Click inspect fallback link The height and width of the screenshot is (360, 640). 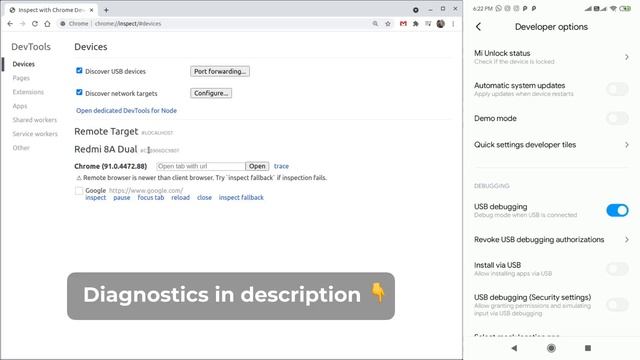click(241, 198)
